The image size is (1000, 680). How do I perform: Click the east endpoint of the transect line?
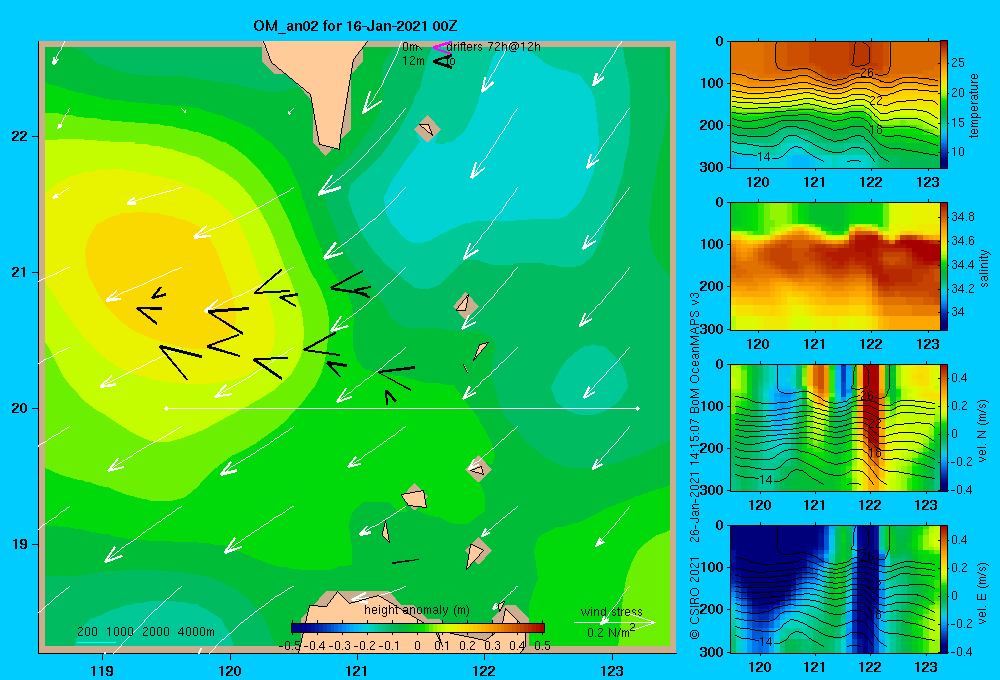638,408
